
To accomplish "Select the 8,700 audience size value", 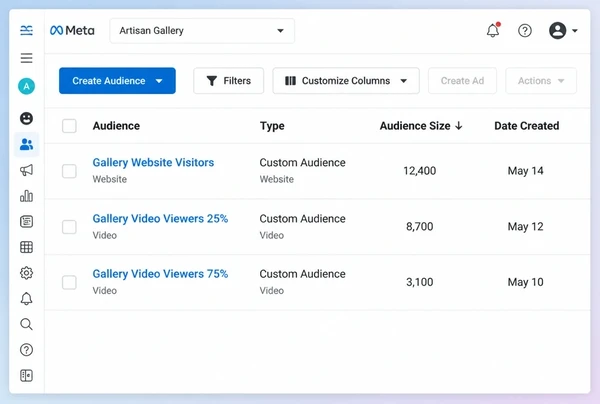I will [x=419, y=226].
